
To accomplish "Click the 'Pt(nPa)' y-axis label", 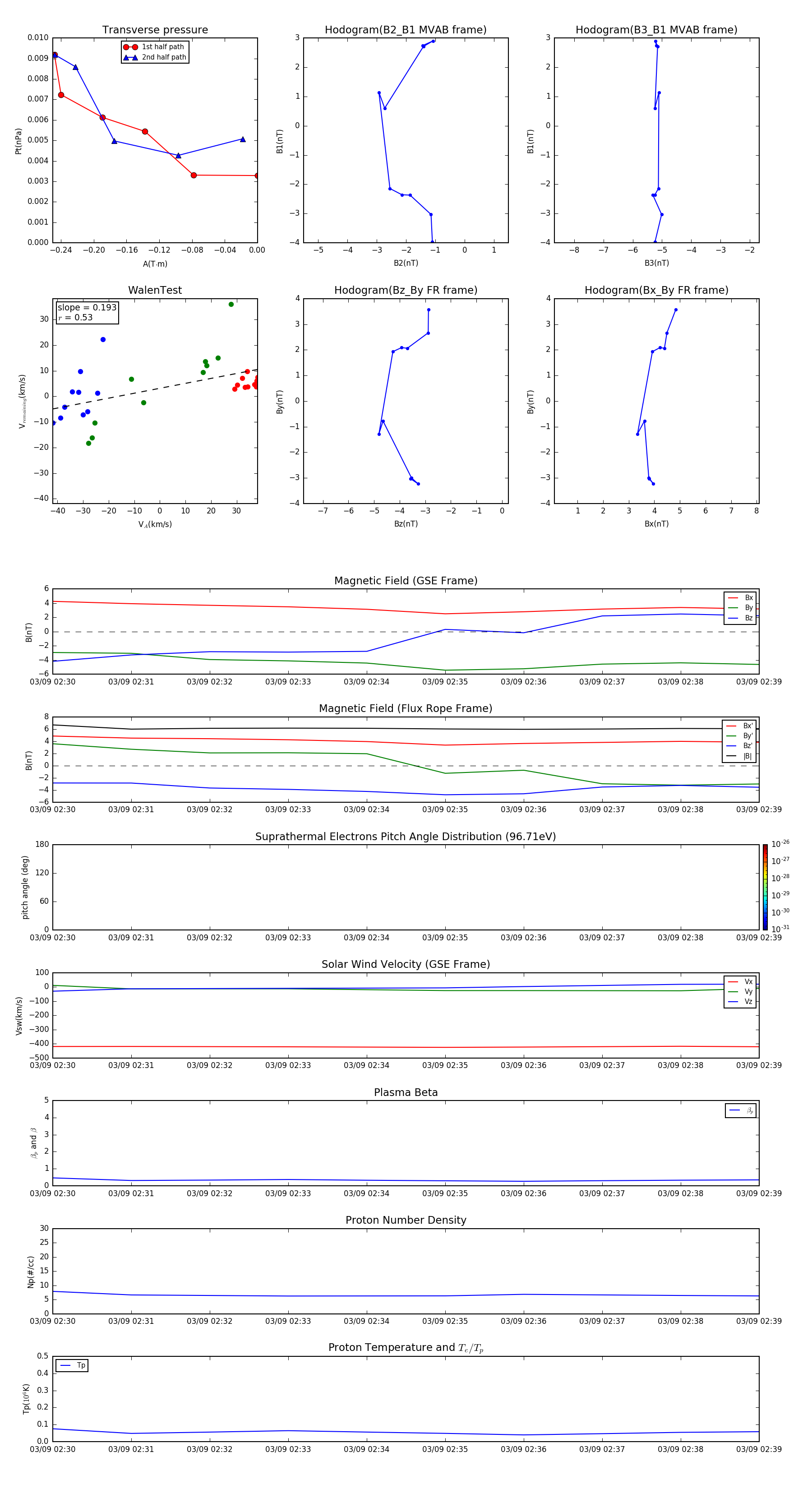I will [x=18, y=141].
